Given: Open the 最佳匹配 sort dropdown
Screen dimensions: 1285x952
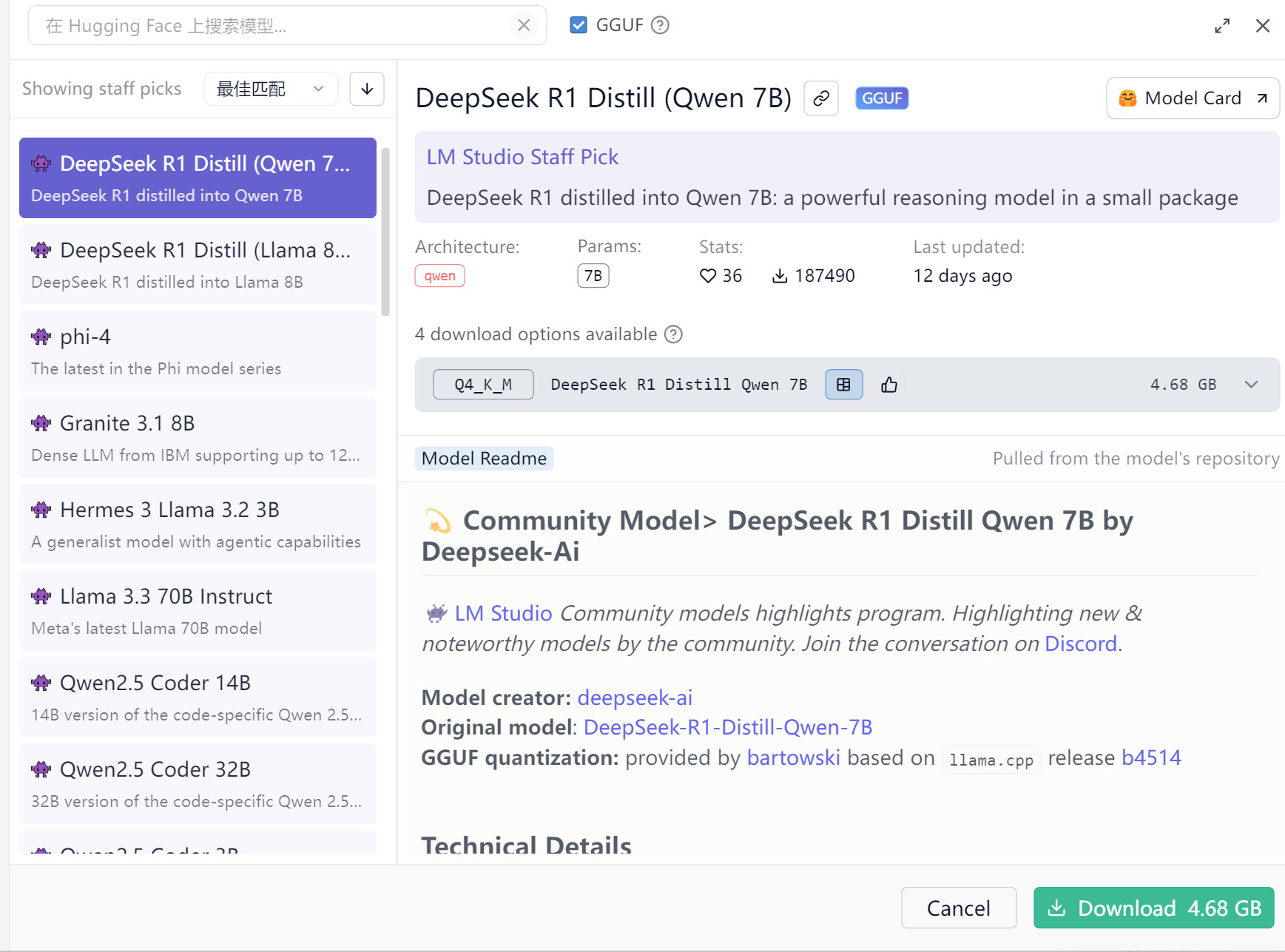Looking at the screenshot, I should tap(270, 89).
